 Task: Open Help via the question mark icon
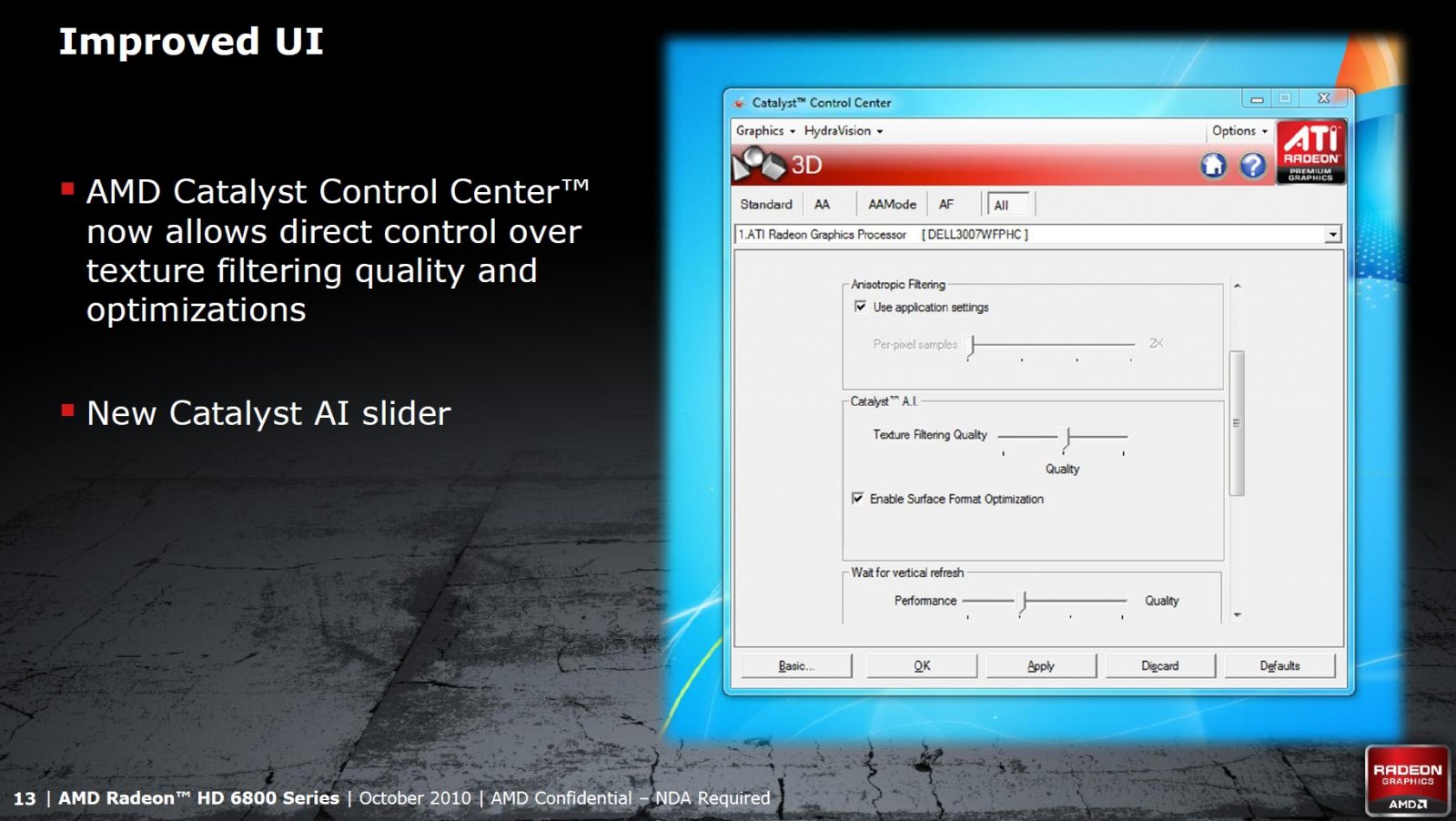[x=1253, y=165]
